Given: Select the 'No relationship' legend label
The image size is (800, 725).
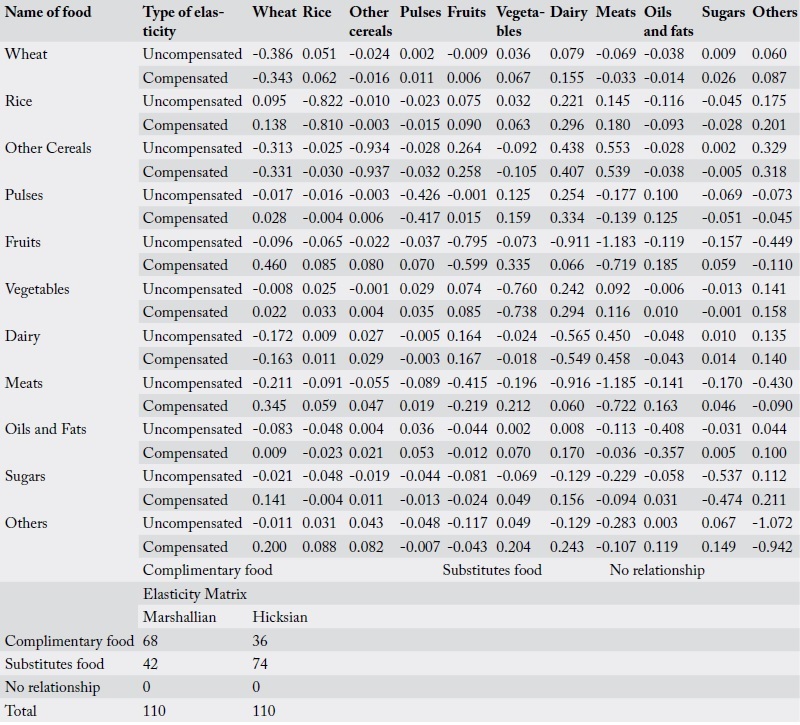Looking at the screenshot, I should pyautogui.click(x=657, y=570).
